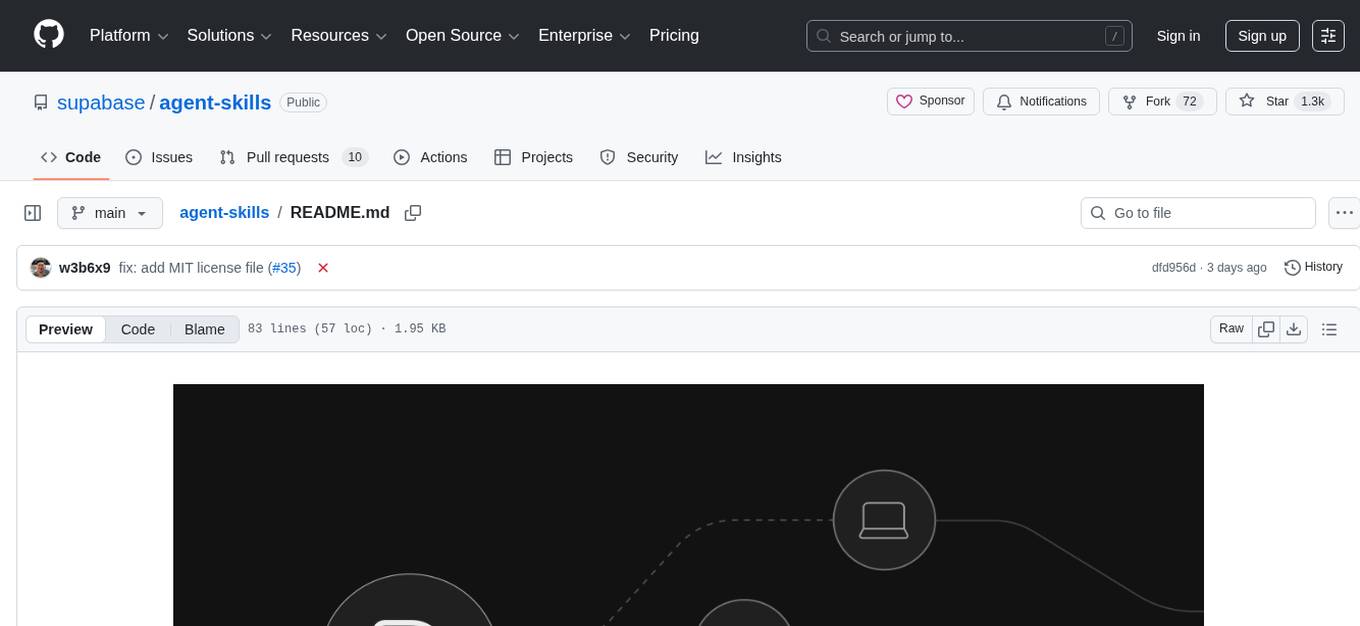
Task: Expand the Open Source menu
Action: (x=462, y=36)
